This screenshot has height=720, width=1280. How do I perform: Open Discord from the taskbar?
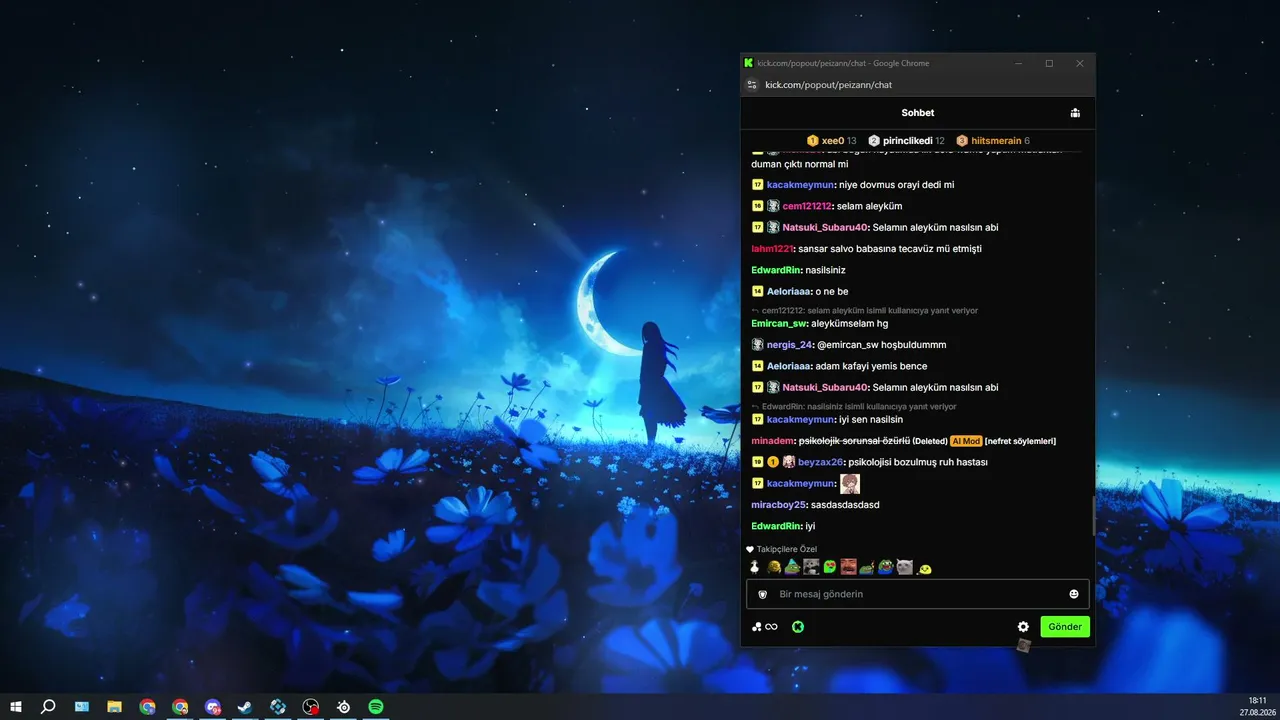[x=213, y=707]
